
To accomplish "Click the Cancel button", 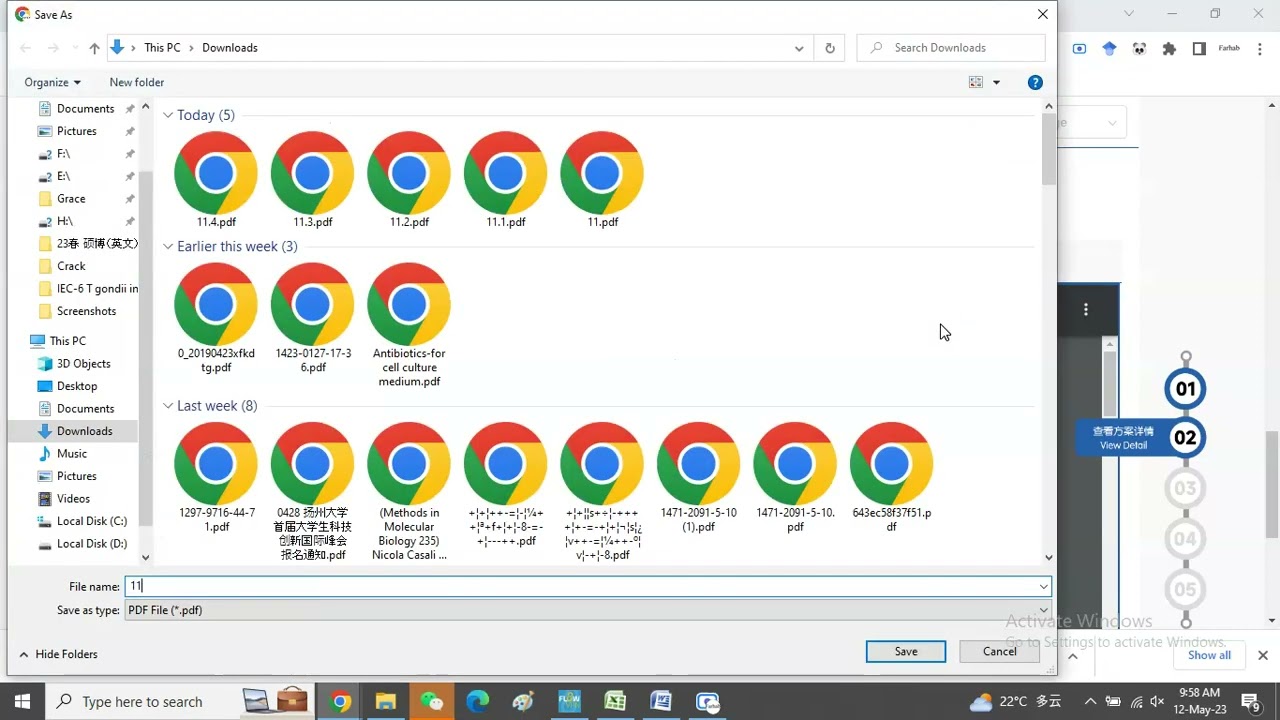I will 999,651.
